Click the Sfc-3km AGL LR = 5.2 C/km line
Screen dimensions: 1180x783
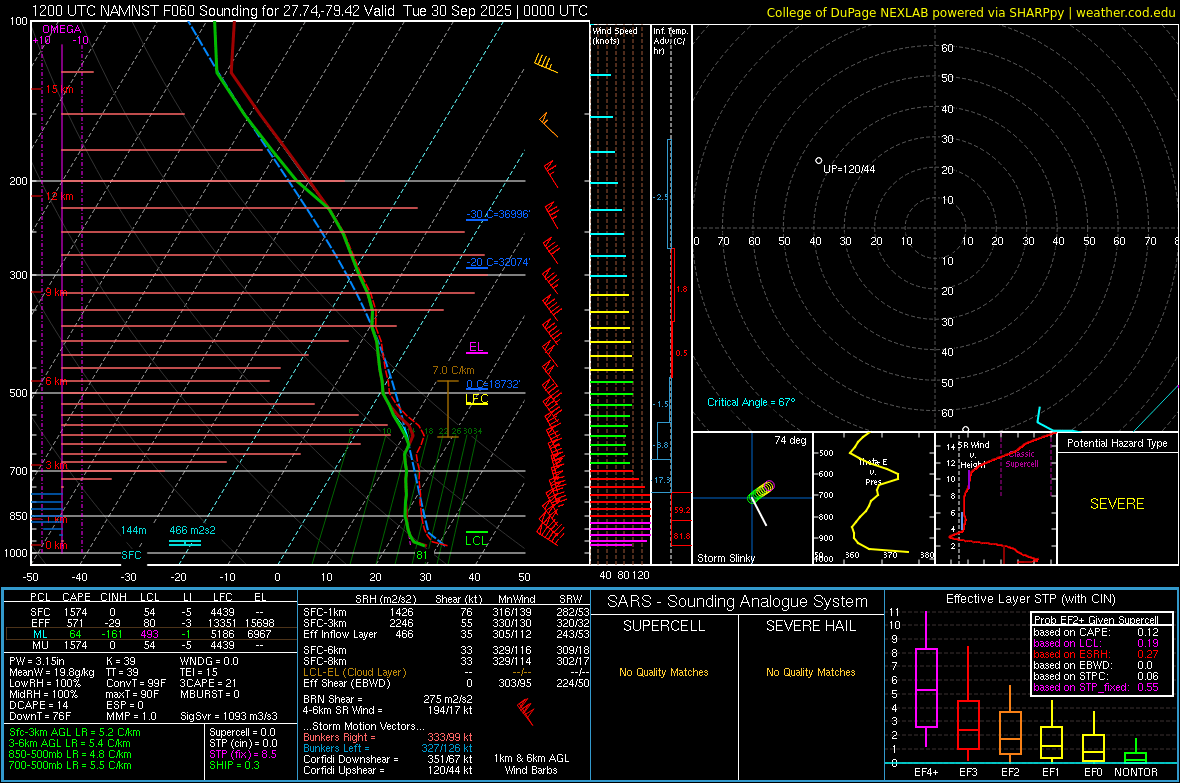[x=75, y=732]
